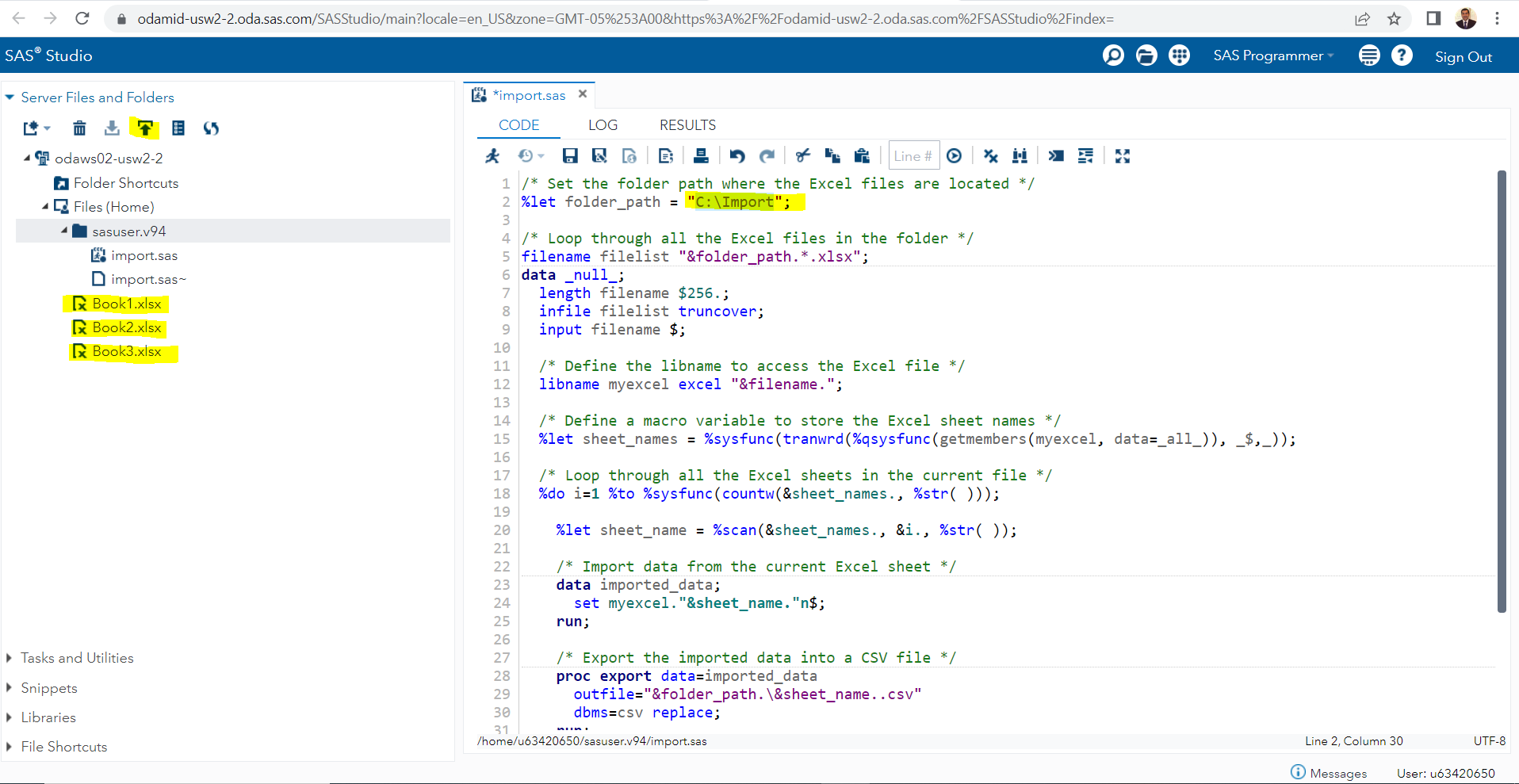The image size is (1519, 784).
Task: Switch to the RESULTS tab
Action: [687, 125]
